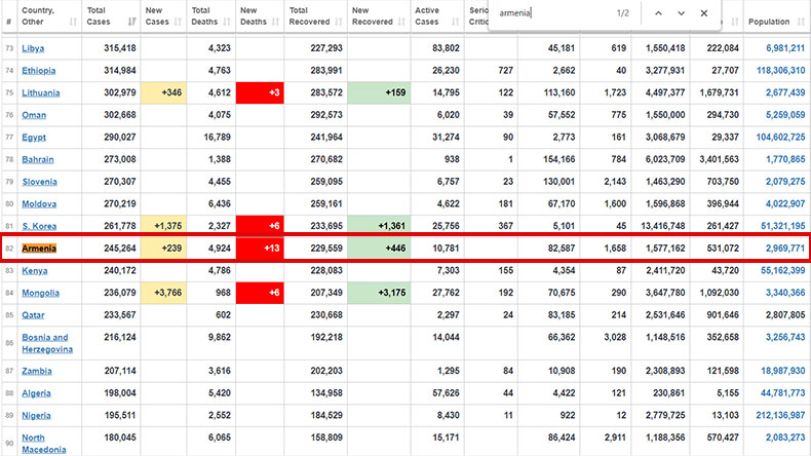This screenshot has width=811, height=456.
Task: Open the Moldova country link
Action: coord(39,204)
